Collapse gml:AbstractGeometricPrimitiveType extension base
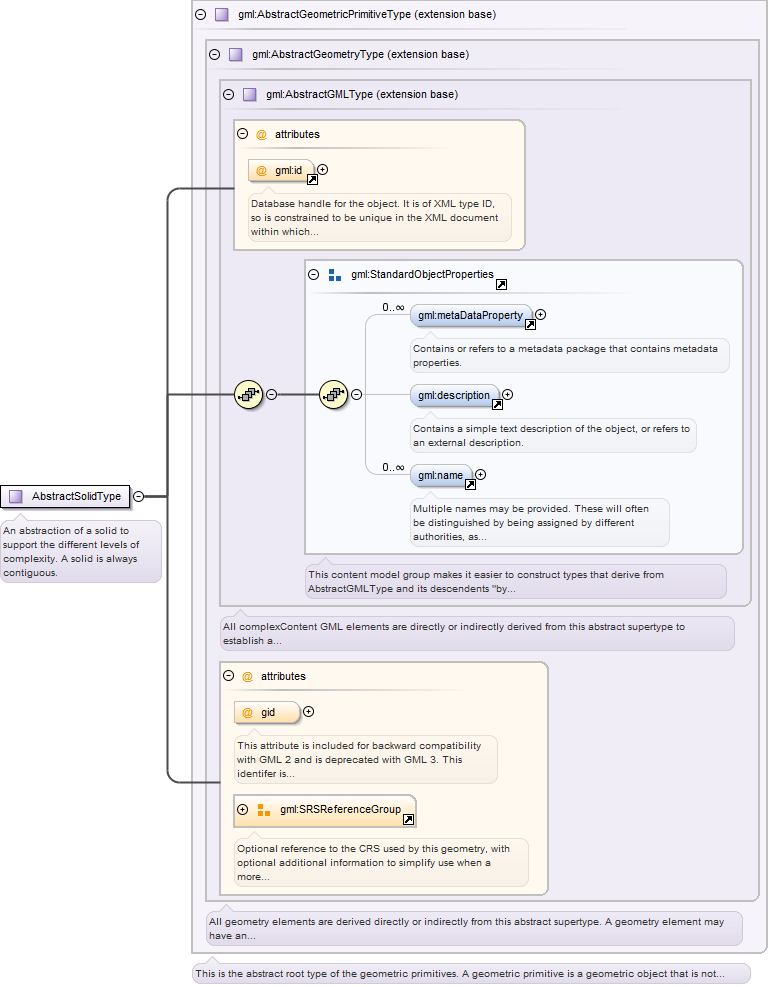Viewport: 769px width, 987px height. [x=201, y=14]
